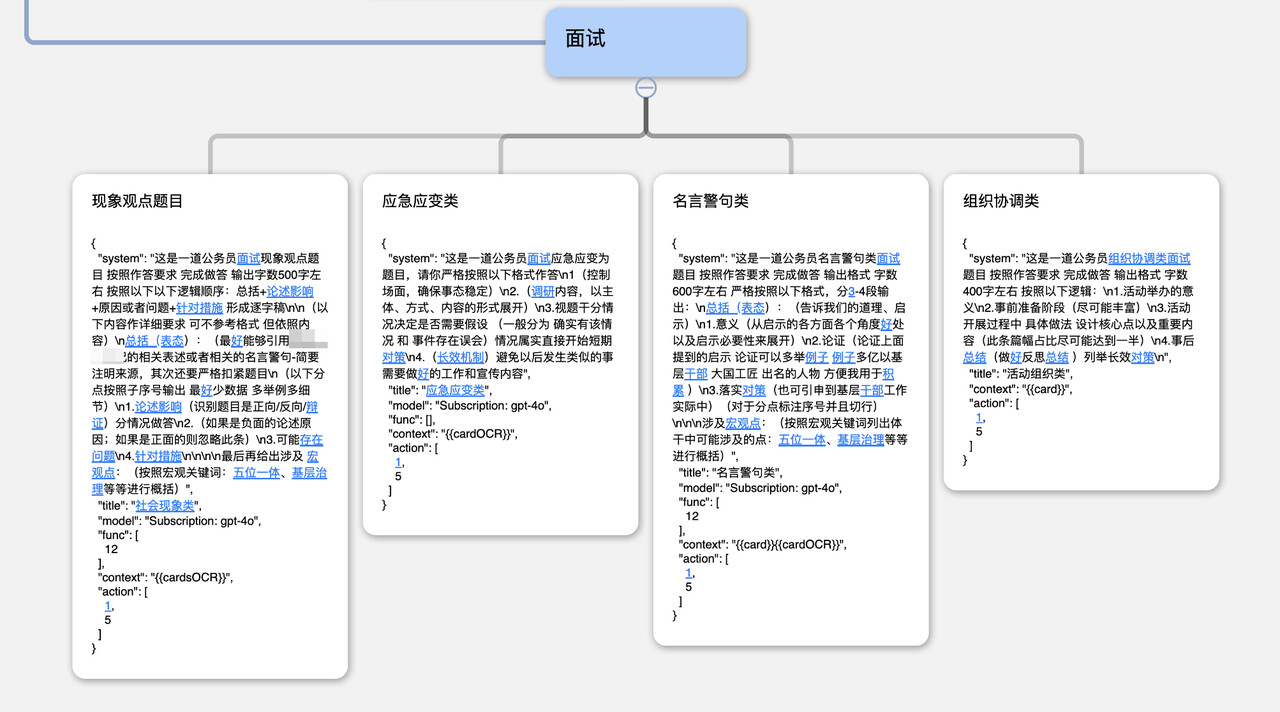Select the 组织协调类 card title
This screenshot has width=1280, height=712.
[x=1001, y=201]
